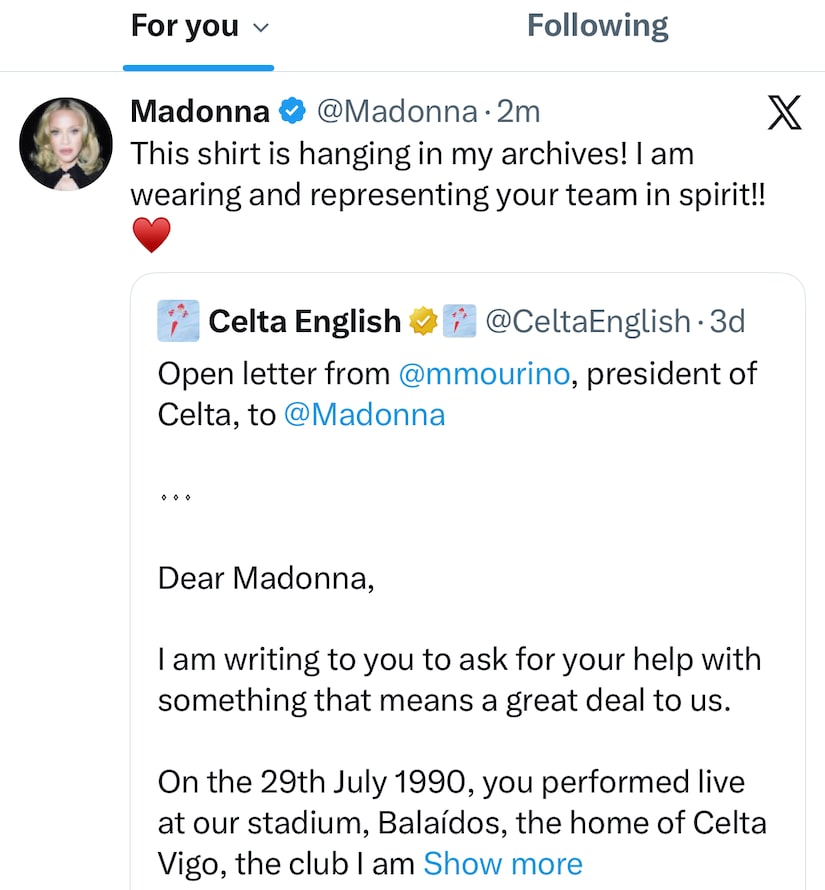
Task: Switch to the Following tab
Action: (x=597, y=26)
